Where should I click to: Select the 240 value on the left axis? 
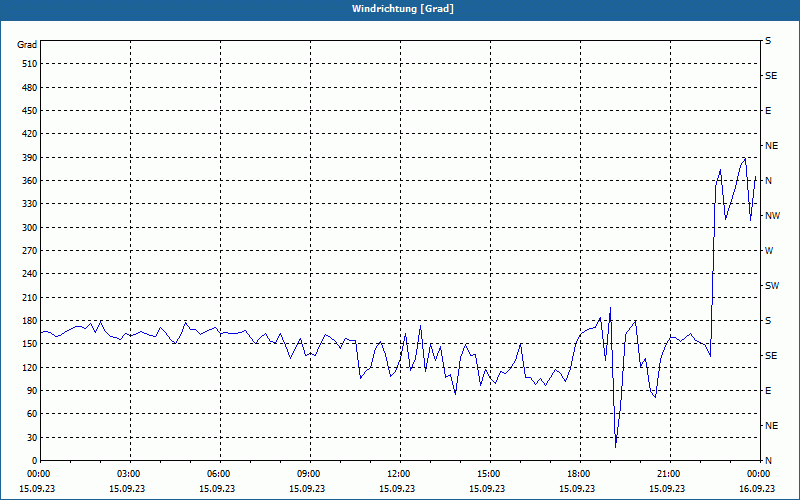click(30, 274)
